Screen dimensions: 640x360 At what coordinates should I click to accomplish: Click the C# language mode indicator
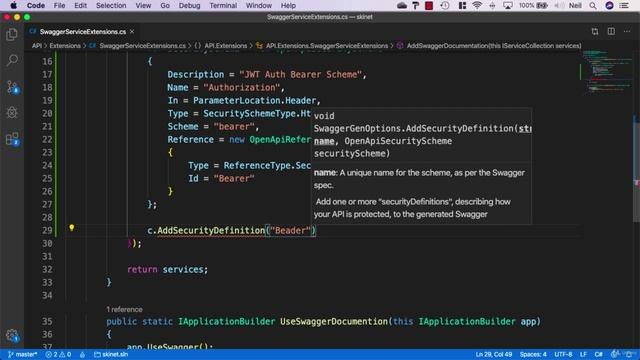click(598, 354)
